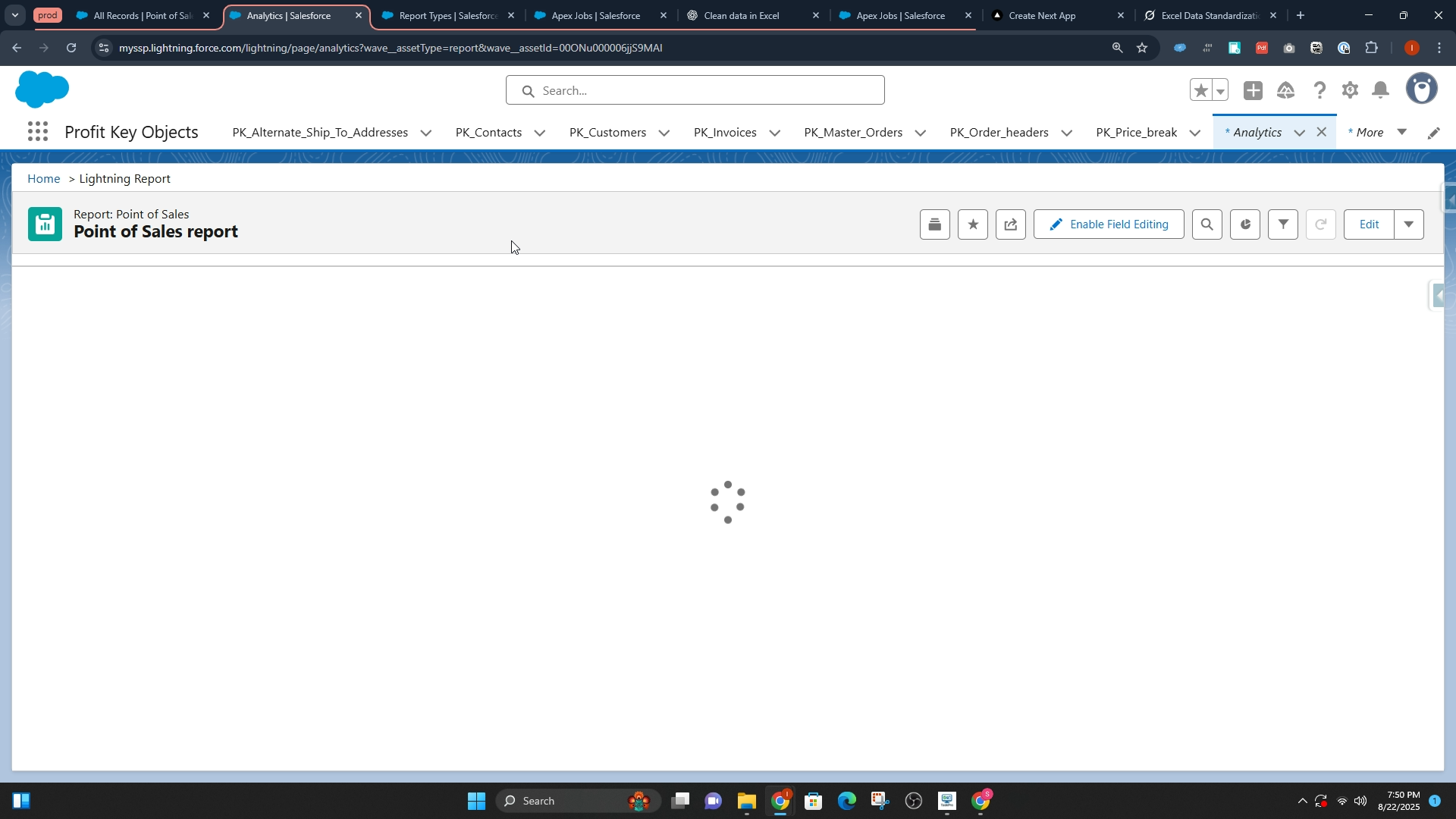This screenshot has height=819, width=1456.
Task: Go to the Home breadcrumb link
Action: (43, 179)
